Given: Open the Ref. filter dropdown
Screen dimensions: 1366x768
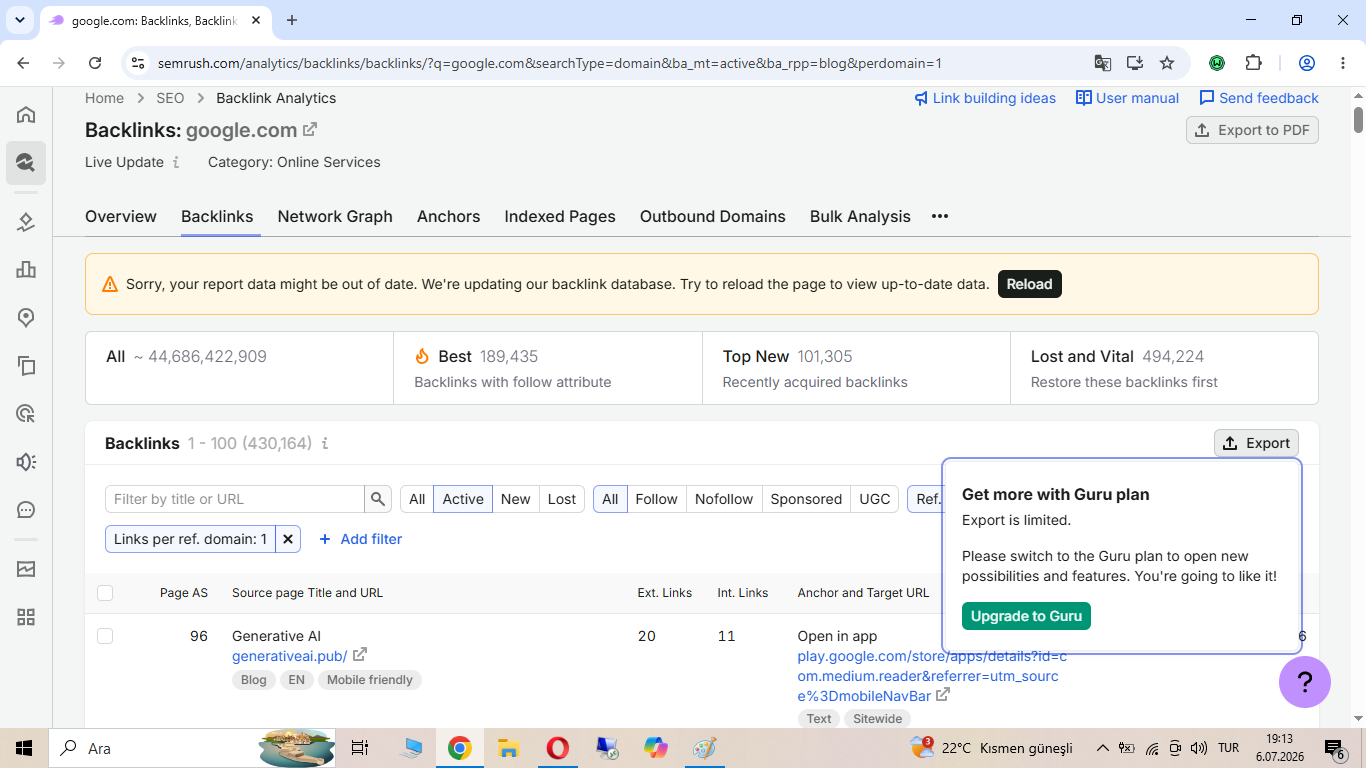Looking at the screenshot, I should point(925,499).
